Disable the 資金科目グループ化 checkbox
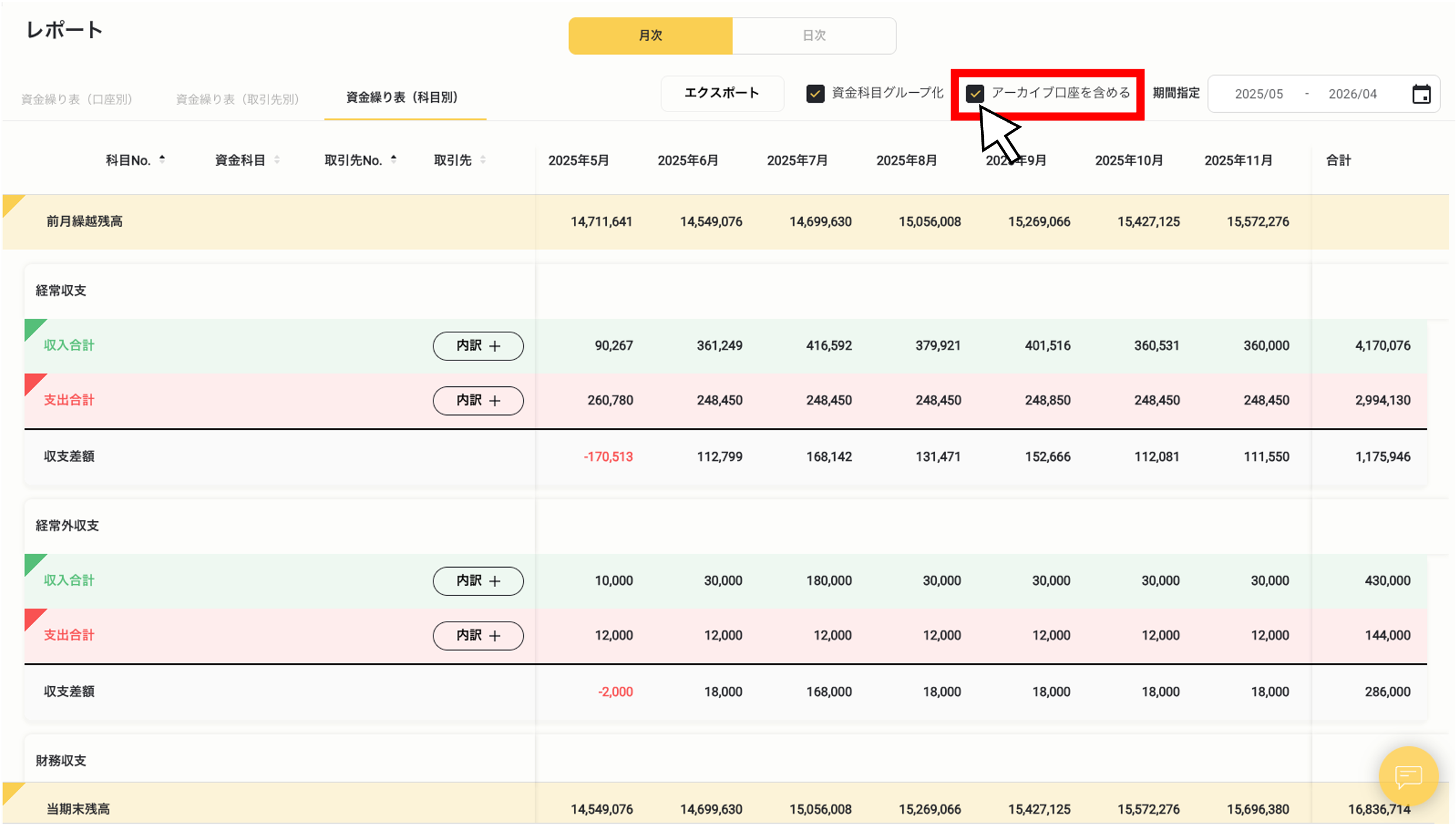Viewport: 1456px width, 826px height. pyautogui.click(x=815, y=93)
